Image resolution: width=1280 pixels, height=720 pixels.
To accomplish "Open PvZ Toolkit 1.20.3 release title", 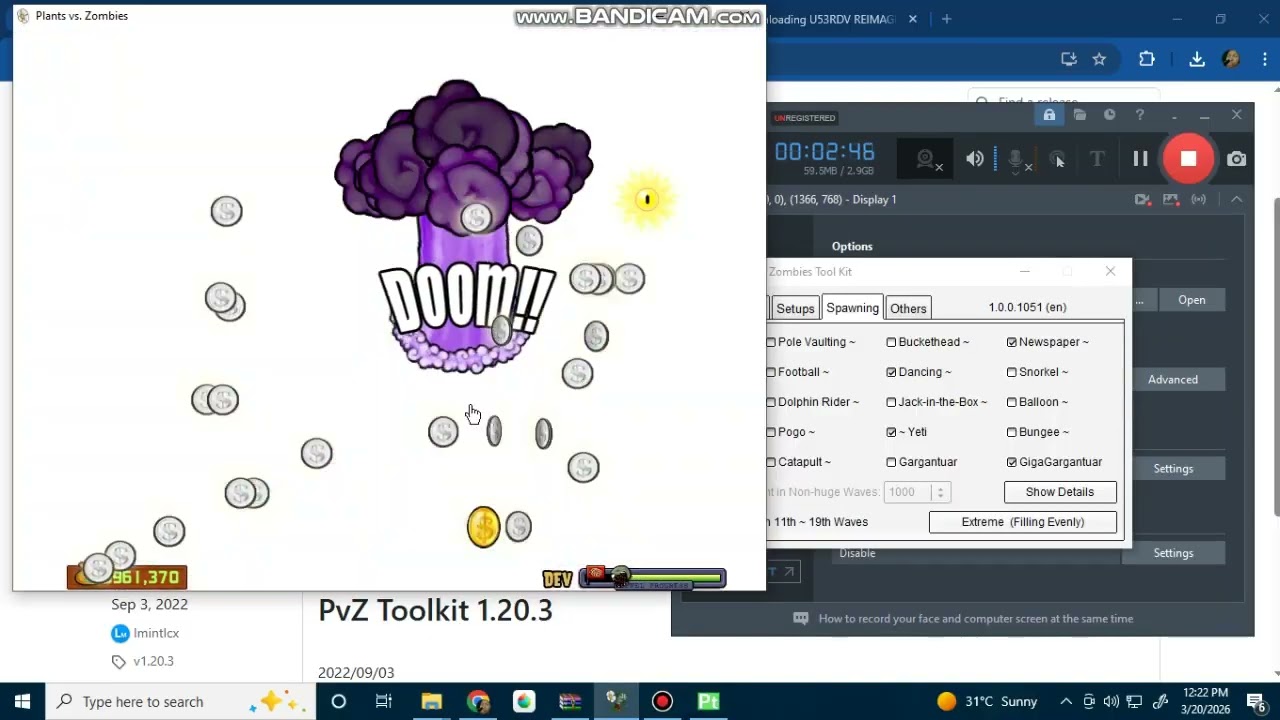I will tap(435, 610).
